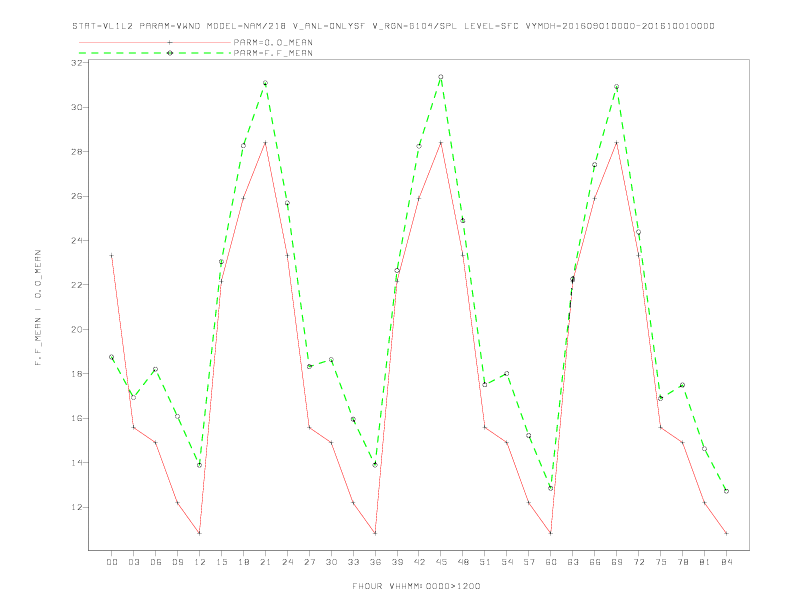Click the circle marker on green legend line
Screen dimensions: 792x612
click(x=170, y=53)
